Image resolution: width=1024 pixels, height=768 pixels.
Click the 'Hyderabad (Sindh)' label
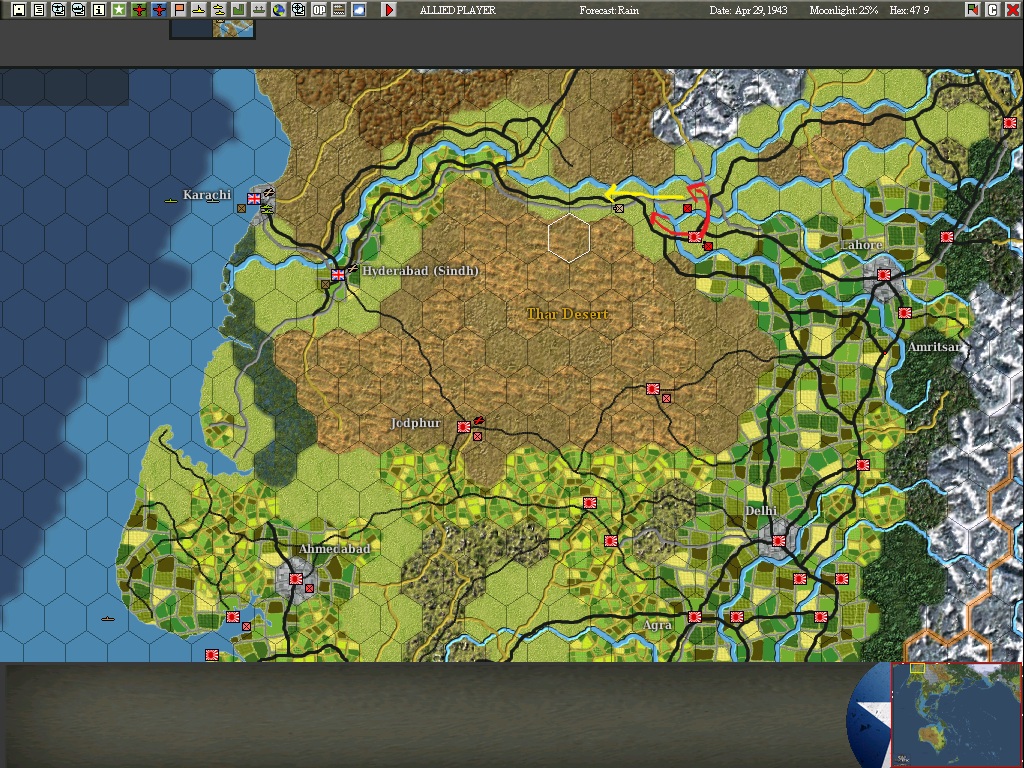pos(421,271)
